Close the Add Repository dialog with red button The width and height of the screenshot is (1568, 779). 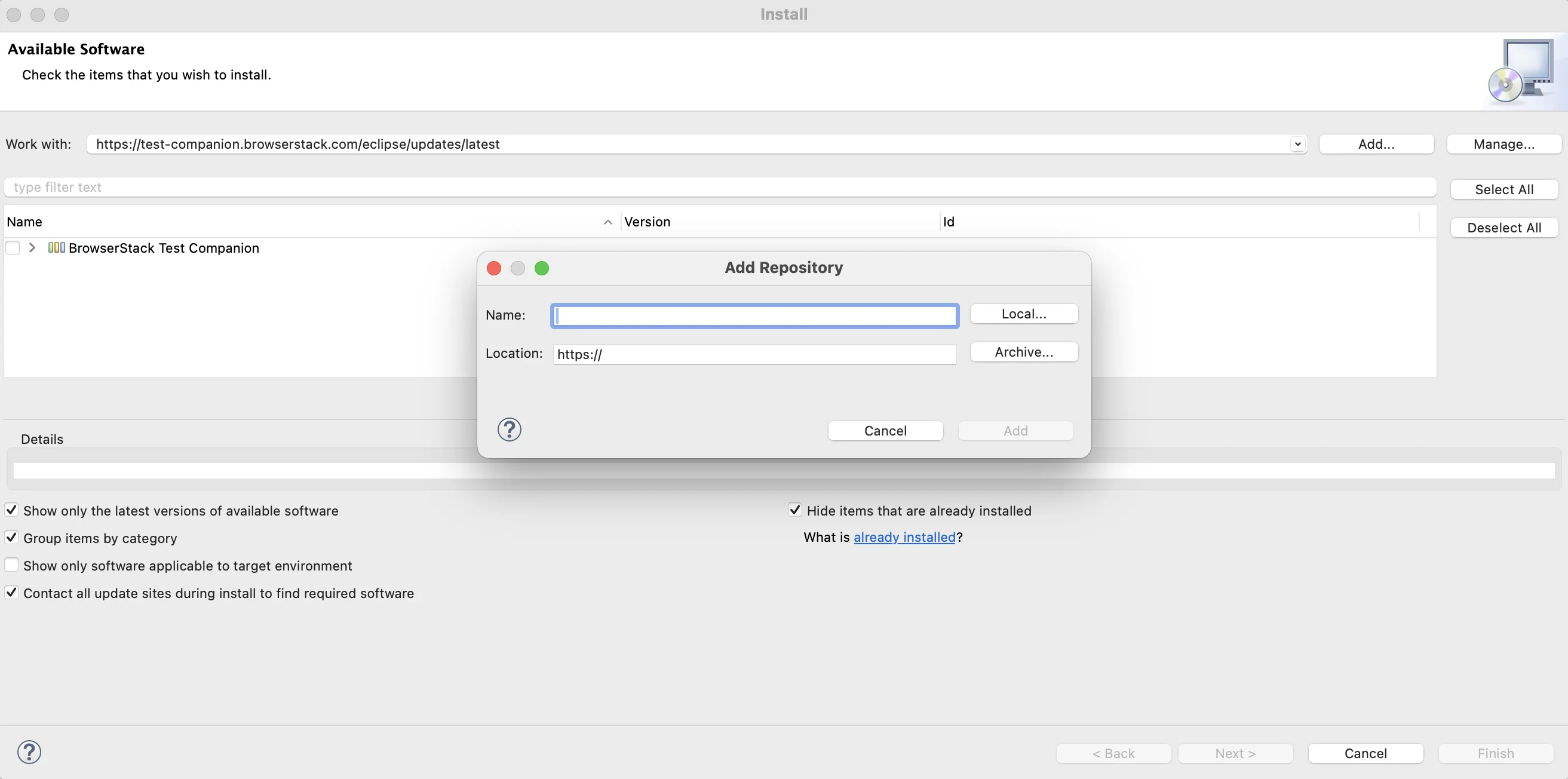point(493,268)
